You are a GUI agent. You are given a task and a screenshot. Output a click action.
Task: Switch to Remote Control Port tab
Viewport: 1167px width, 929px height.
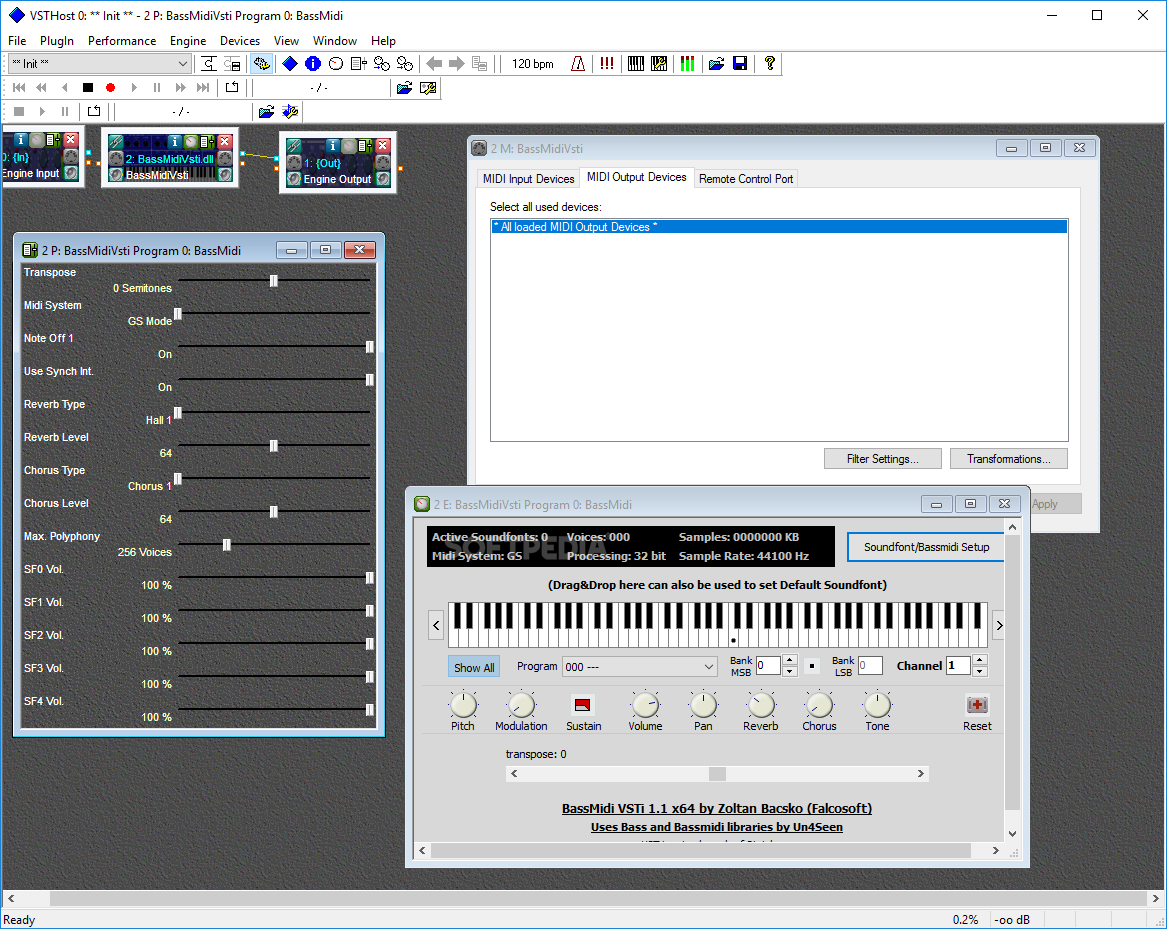point(746,179)
